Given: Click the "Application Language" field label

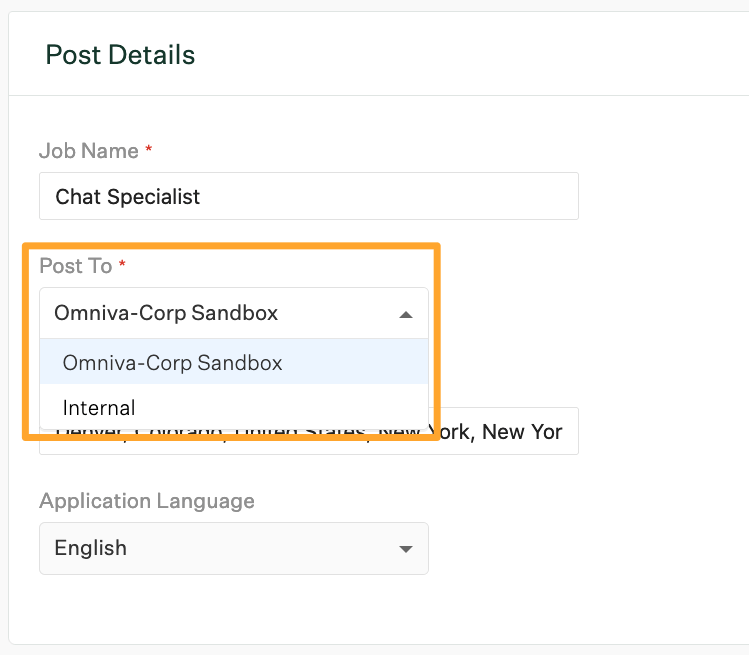Looking at the screenshot, I should click(147, 500).
